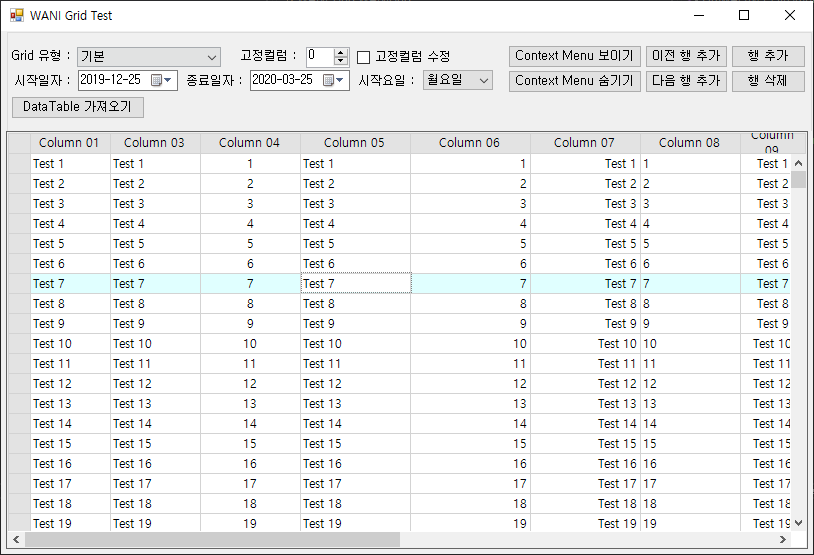Click cell Test 2 in Column 09
The width and height of the screenshot is (814, 555).
coord(766,183)
